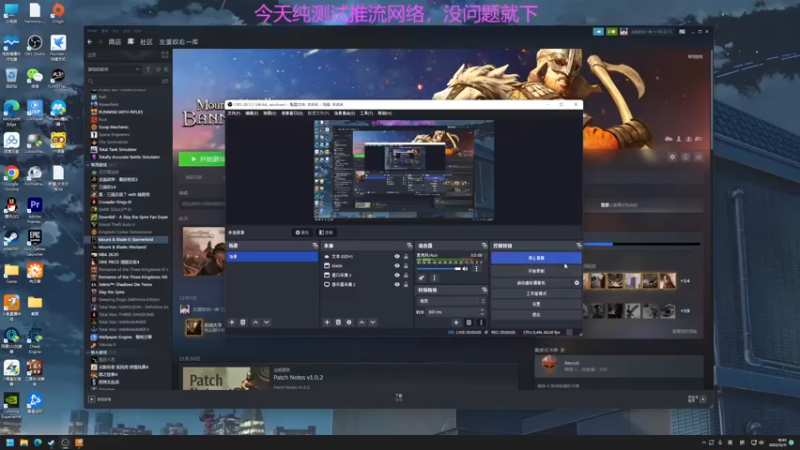Screen dimensions: 800x450
Task: Open Adobe Premiere desktop shortcut
Action: [x=35, y=210]
